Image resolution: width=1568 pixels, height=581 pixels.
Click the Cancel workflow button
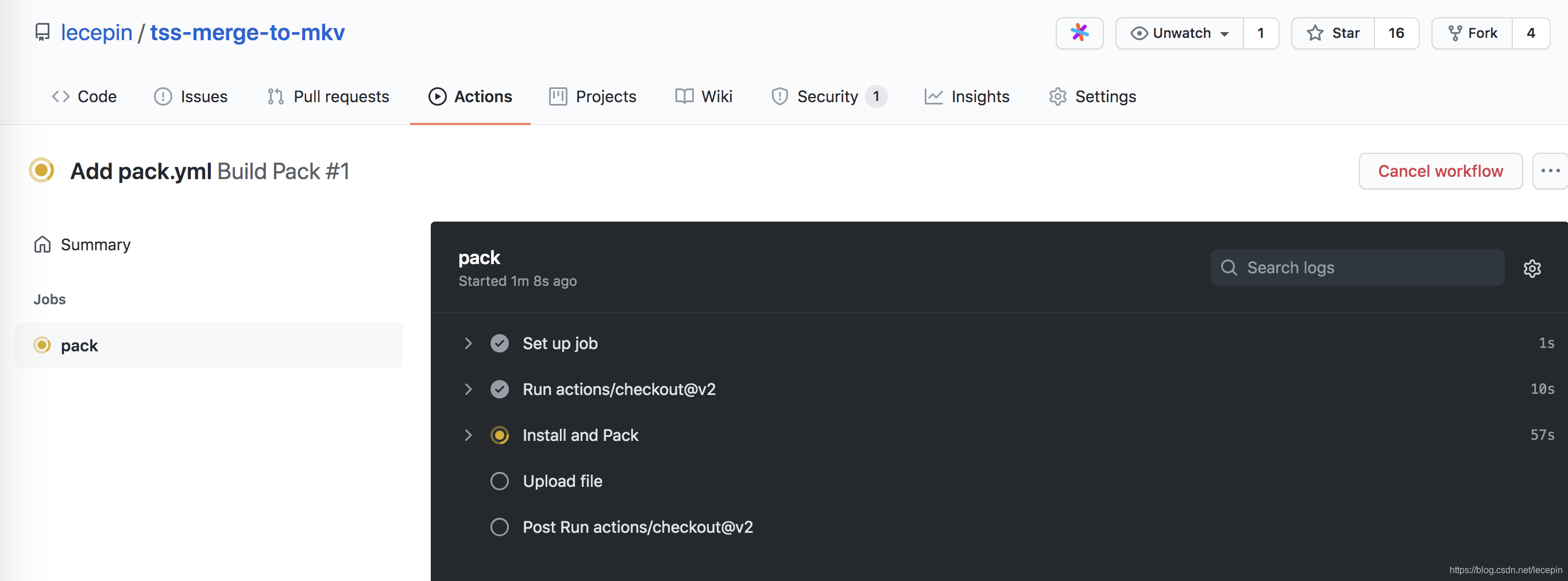(1440, 171)
